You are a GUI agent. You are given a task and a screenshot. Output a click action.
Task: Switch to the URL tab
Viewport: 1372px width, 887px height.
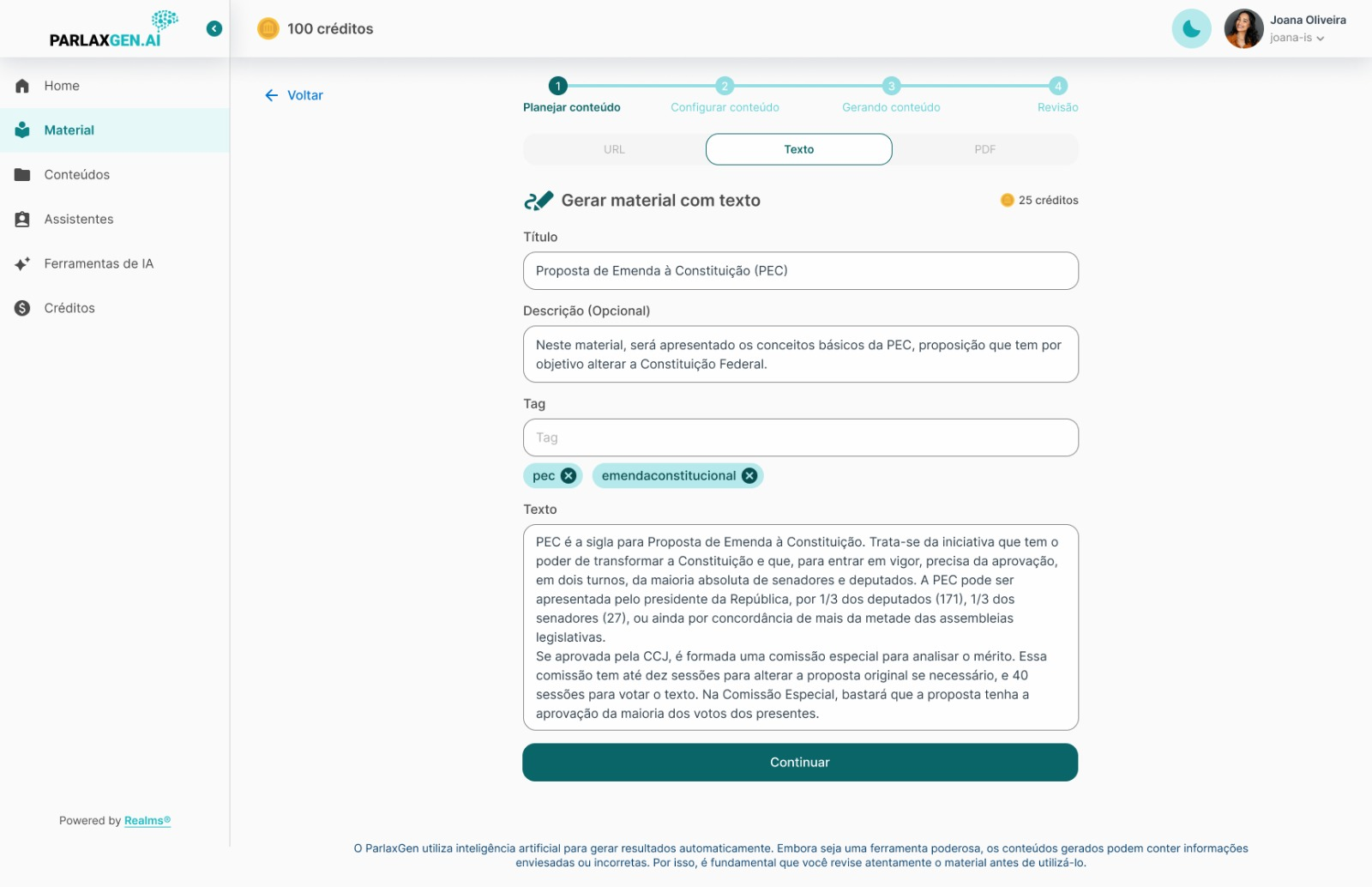point(614,149)
